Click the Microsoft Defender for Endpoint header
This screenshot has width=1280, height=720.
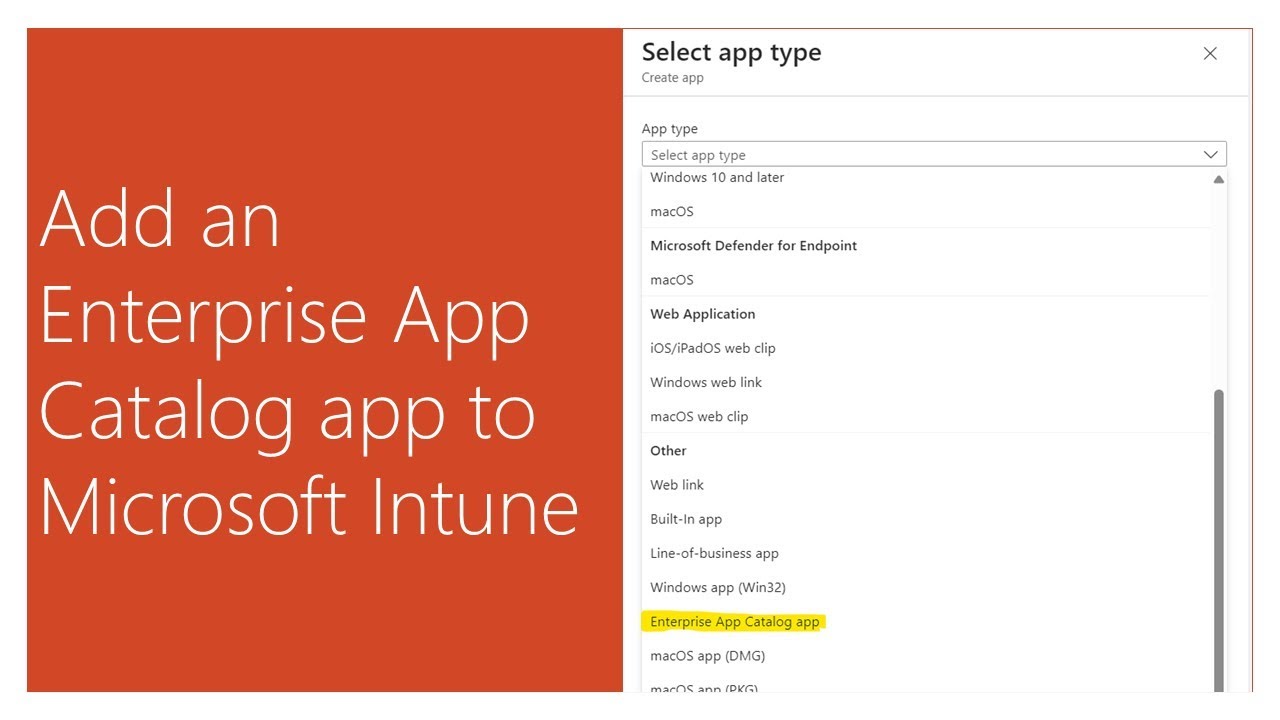754,246
